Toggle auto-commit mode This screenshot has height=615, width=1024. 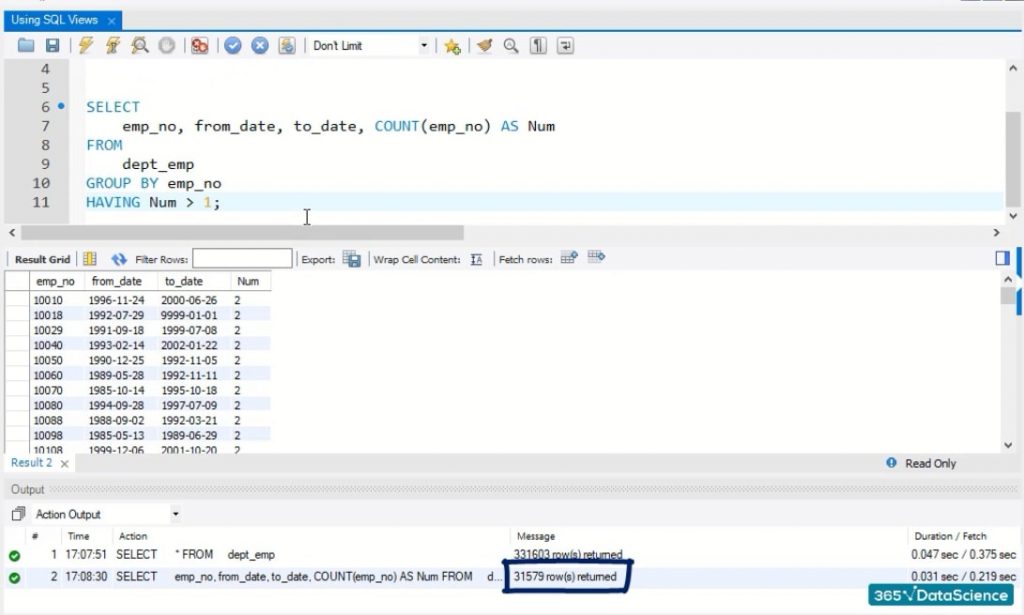287,46
